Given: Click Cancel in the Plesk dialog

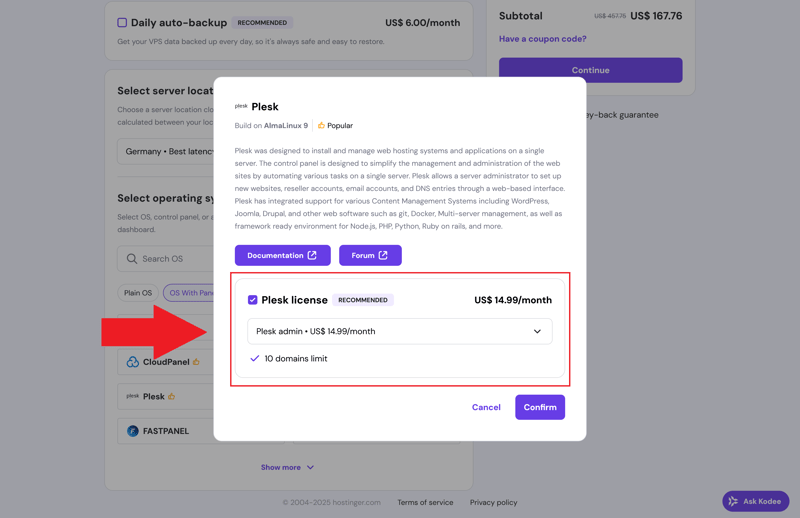Looking at the screenshot, I should click(x=486, y=407).
